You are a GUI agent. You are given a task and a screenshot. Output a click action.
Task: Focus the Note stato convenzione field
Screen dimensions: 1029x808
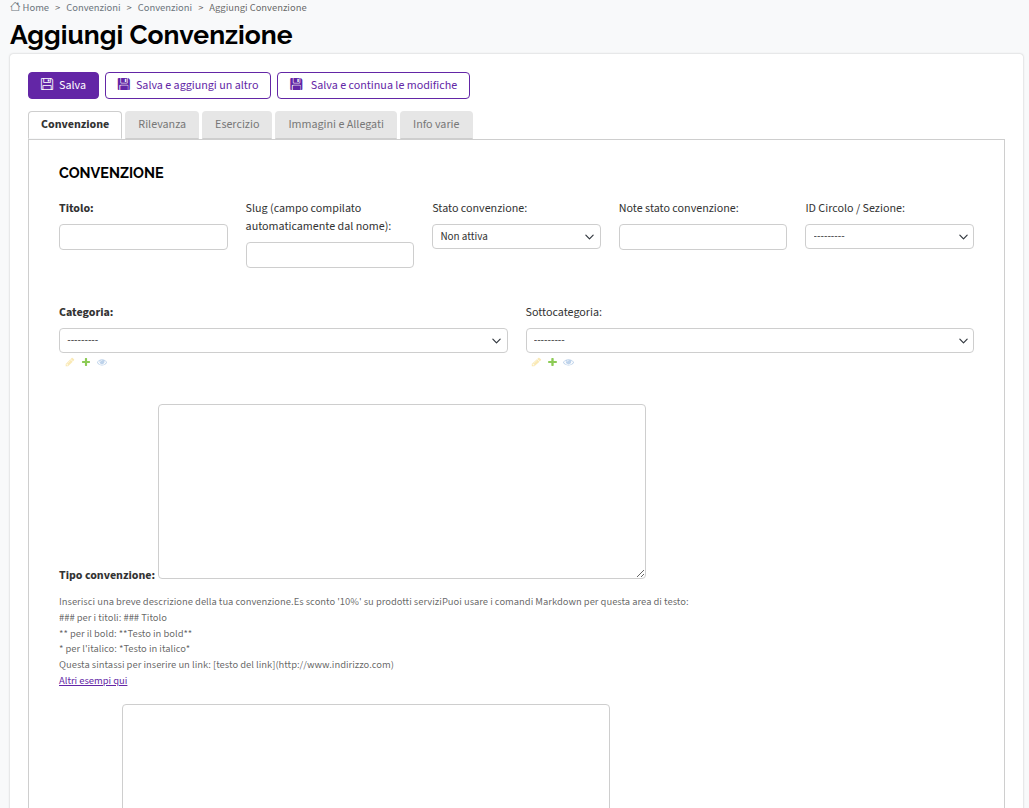point(703,237)
